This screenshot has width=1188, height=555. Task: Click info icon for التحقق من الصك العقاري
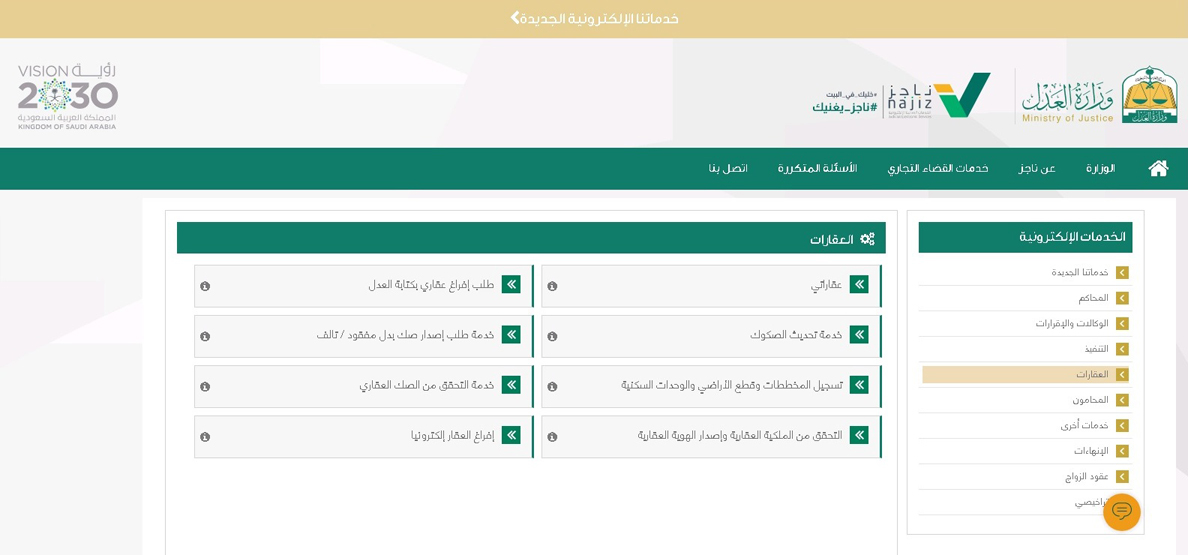205,387
